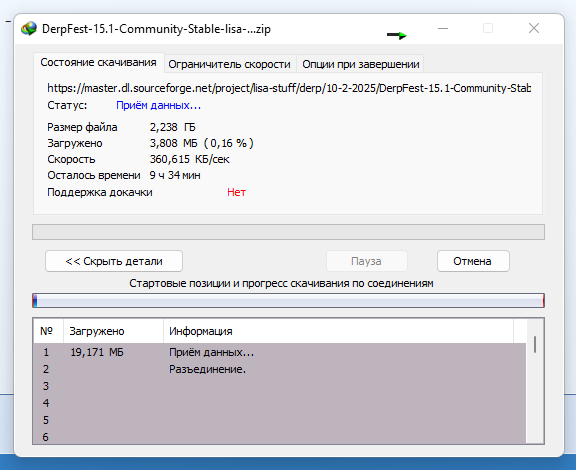Select connection row number 4

pos(280,403)
